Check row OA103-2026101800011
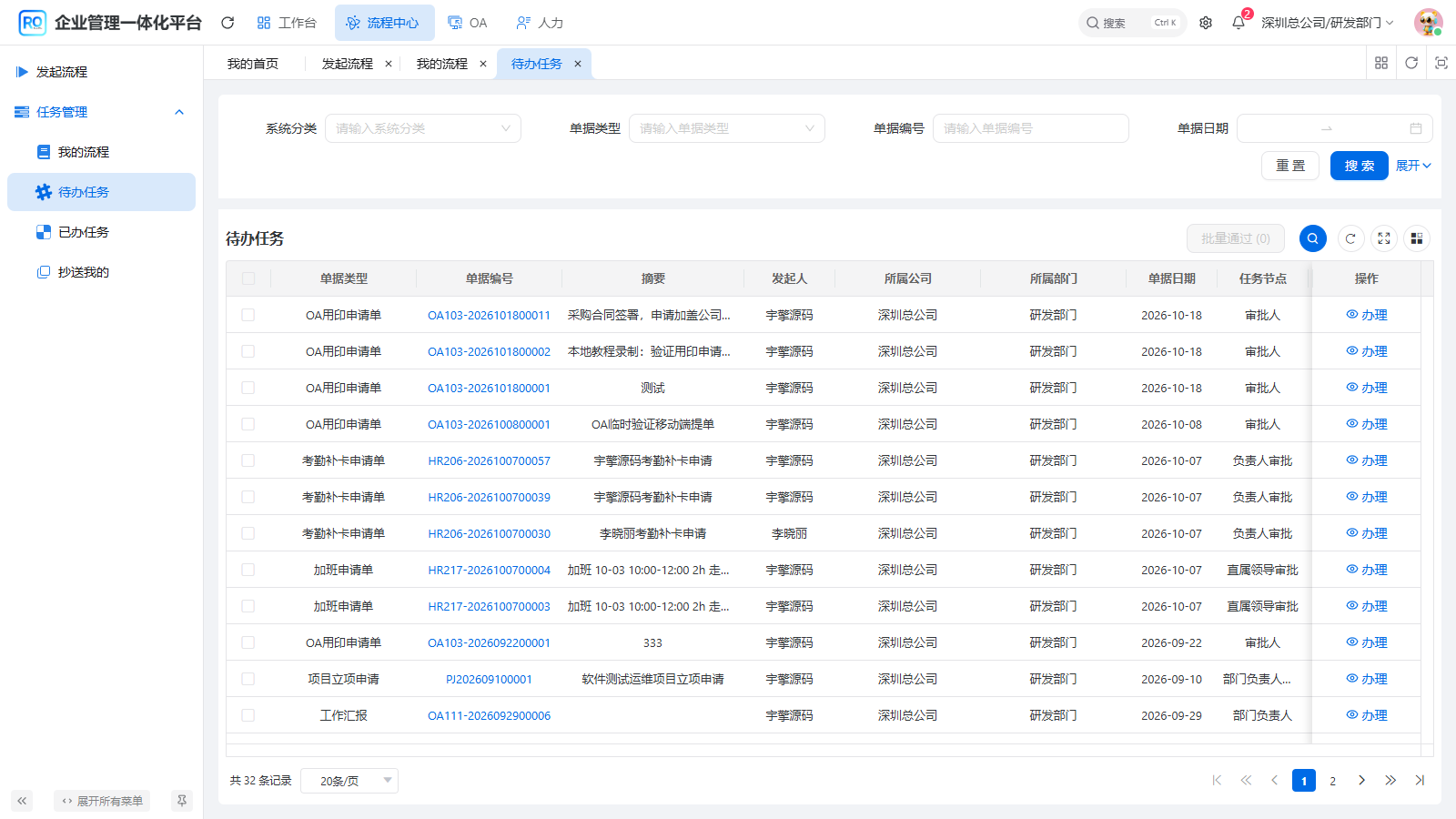 click(248, 315)
